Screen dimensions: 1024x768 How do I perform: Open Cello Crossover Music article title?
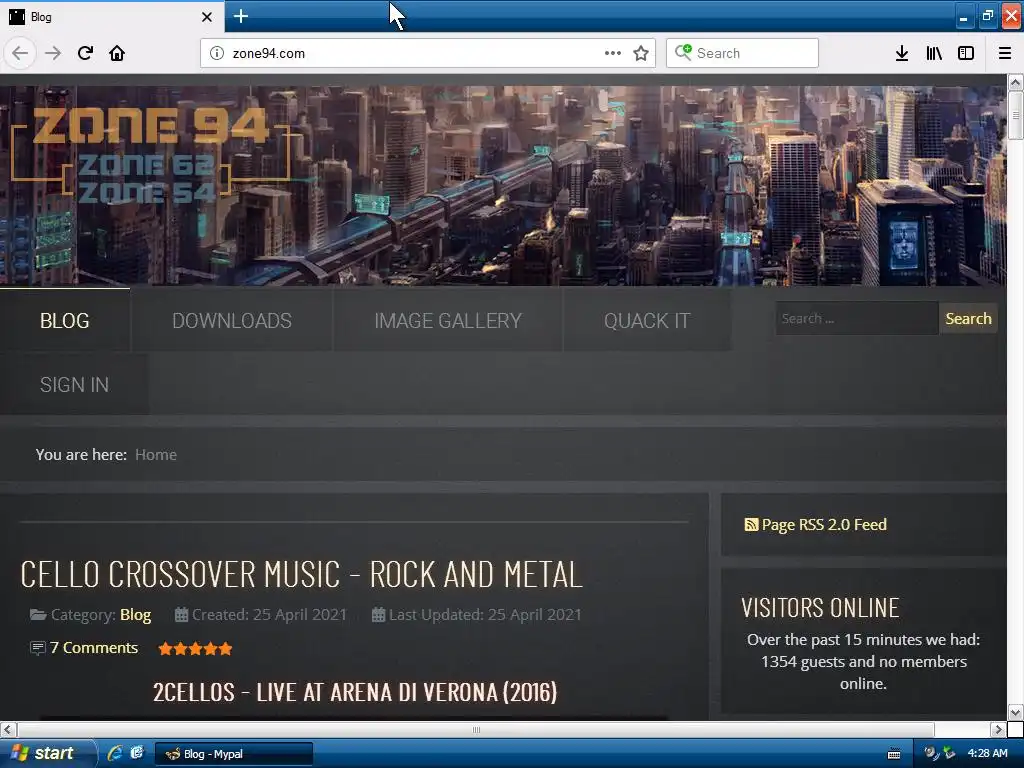tap(301, 574)
